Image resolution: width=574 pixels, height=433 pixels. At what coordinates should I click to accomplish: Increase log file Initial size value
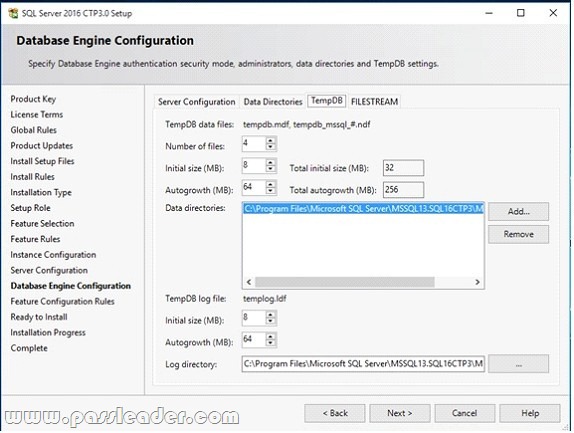tap(271, 315)
